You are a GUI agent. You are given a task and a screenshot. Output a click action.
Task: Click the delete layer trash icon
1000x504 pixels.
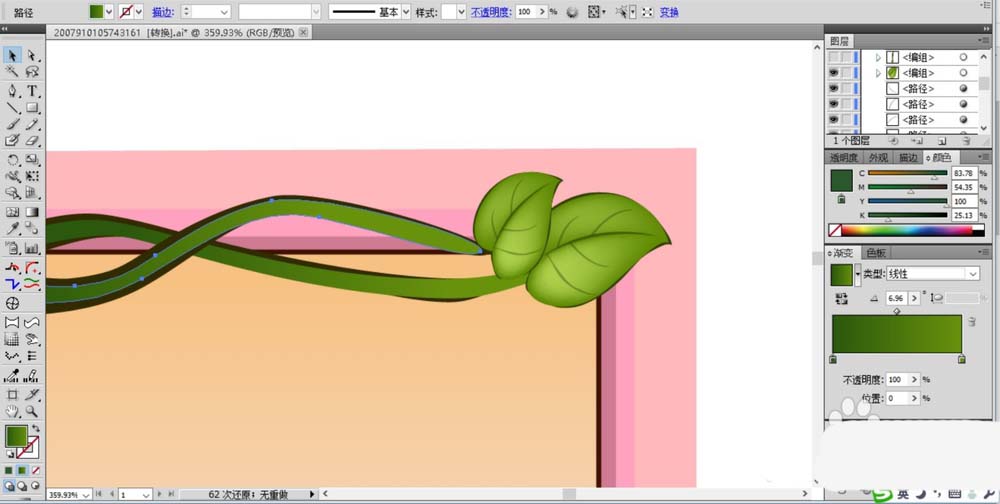point(965,141)
